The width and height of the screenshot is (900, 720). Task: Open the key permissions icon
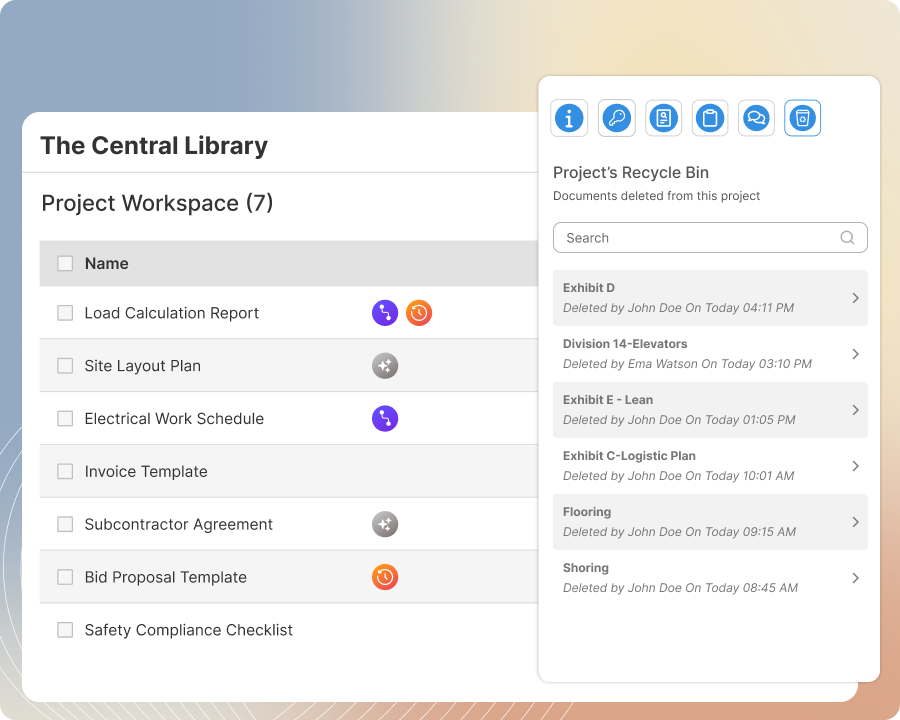pos(616,118)
